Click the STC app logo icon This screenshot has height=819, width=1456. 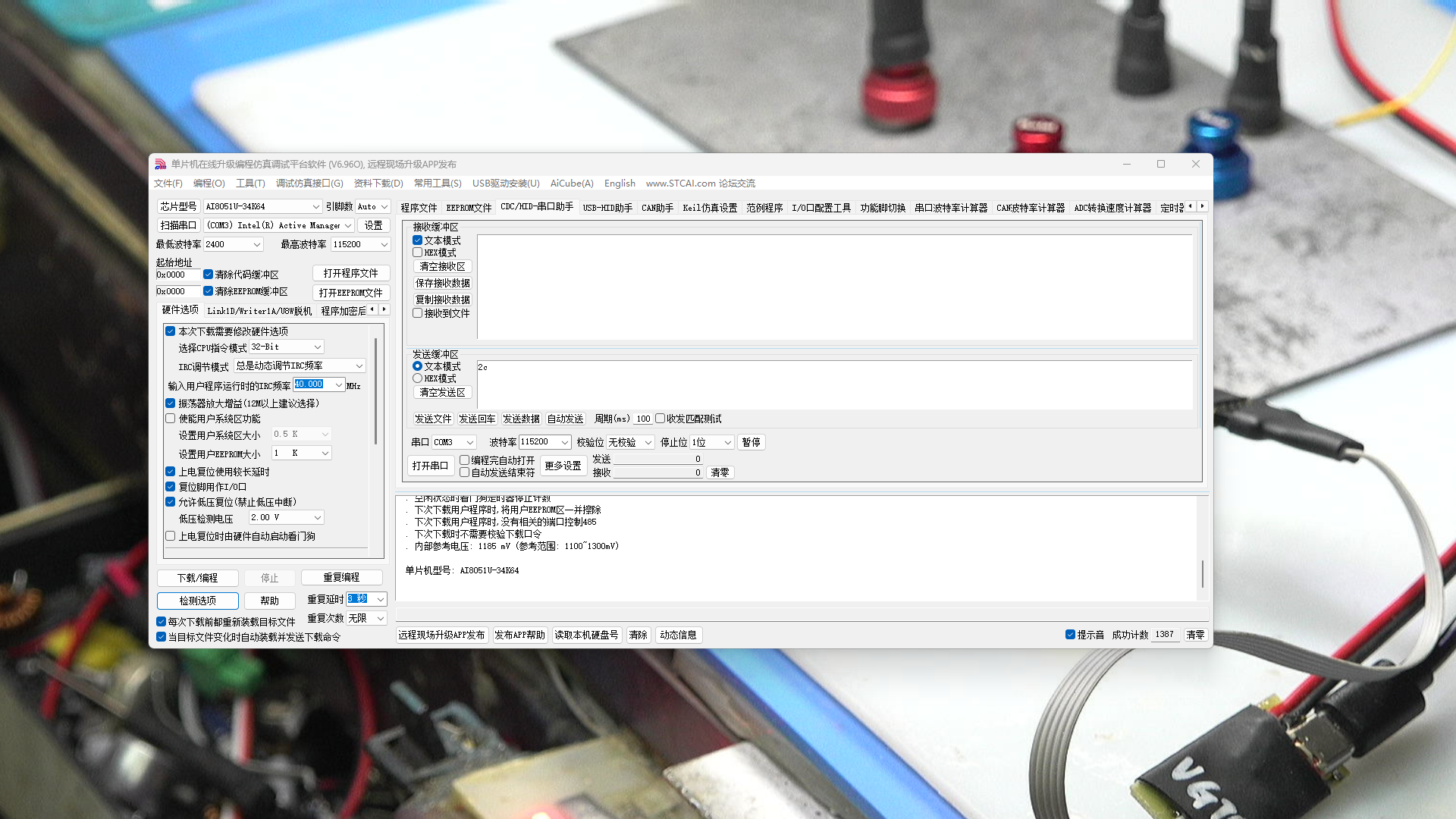[x=160, y=164]
